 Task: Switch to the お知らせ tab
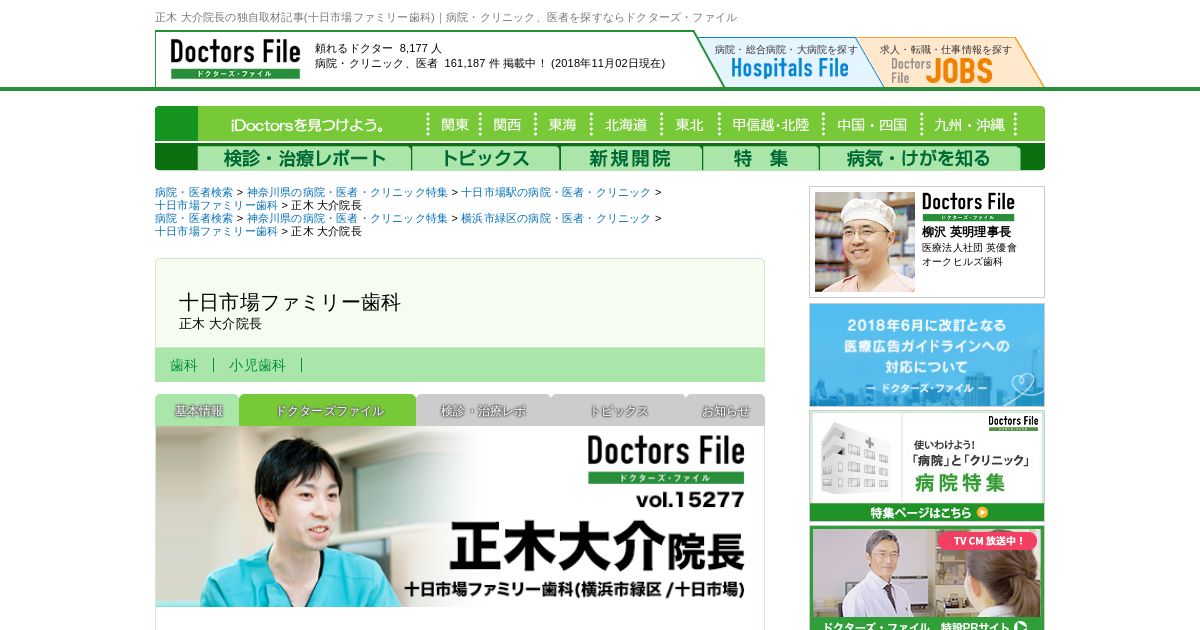pyautogui.click(x=725, y=410)
